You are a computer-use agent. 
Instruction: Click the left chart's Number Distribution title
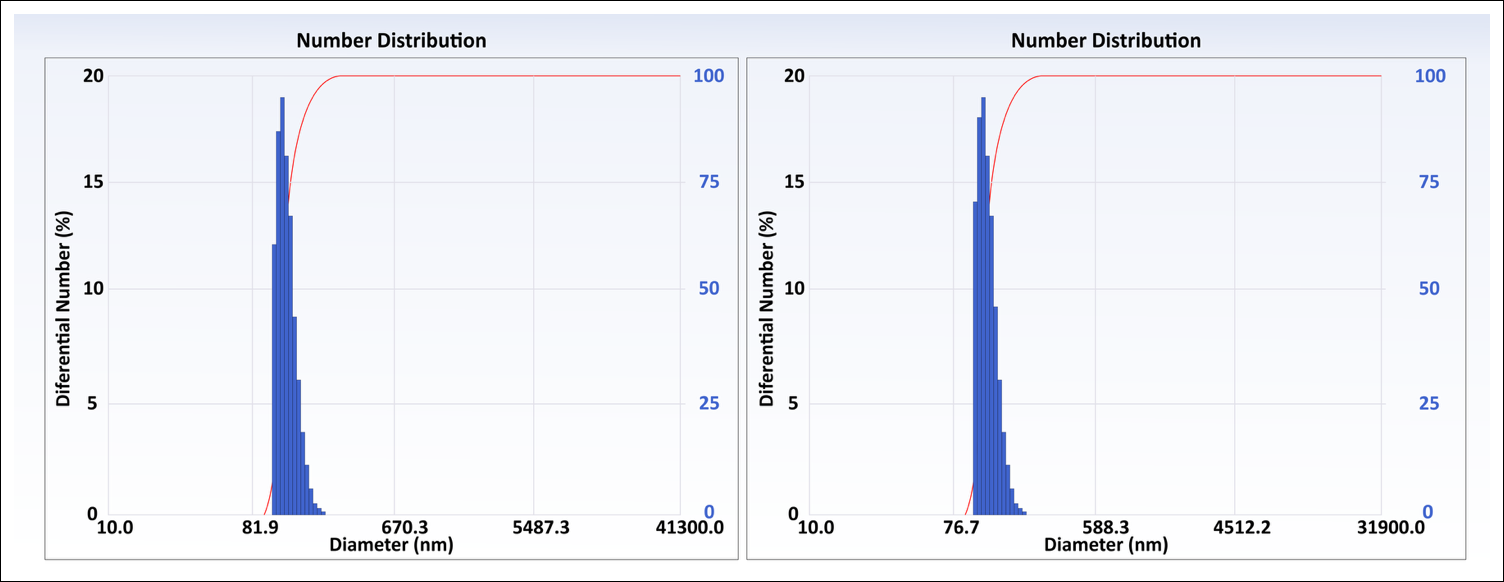pyautogui.click(x=391, y=41)
